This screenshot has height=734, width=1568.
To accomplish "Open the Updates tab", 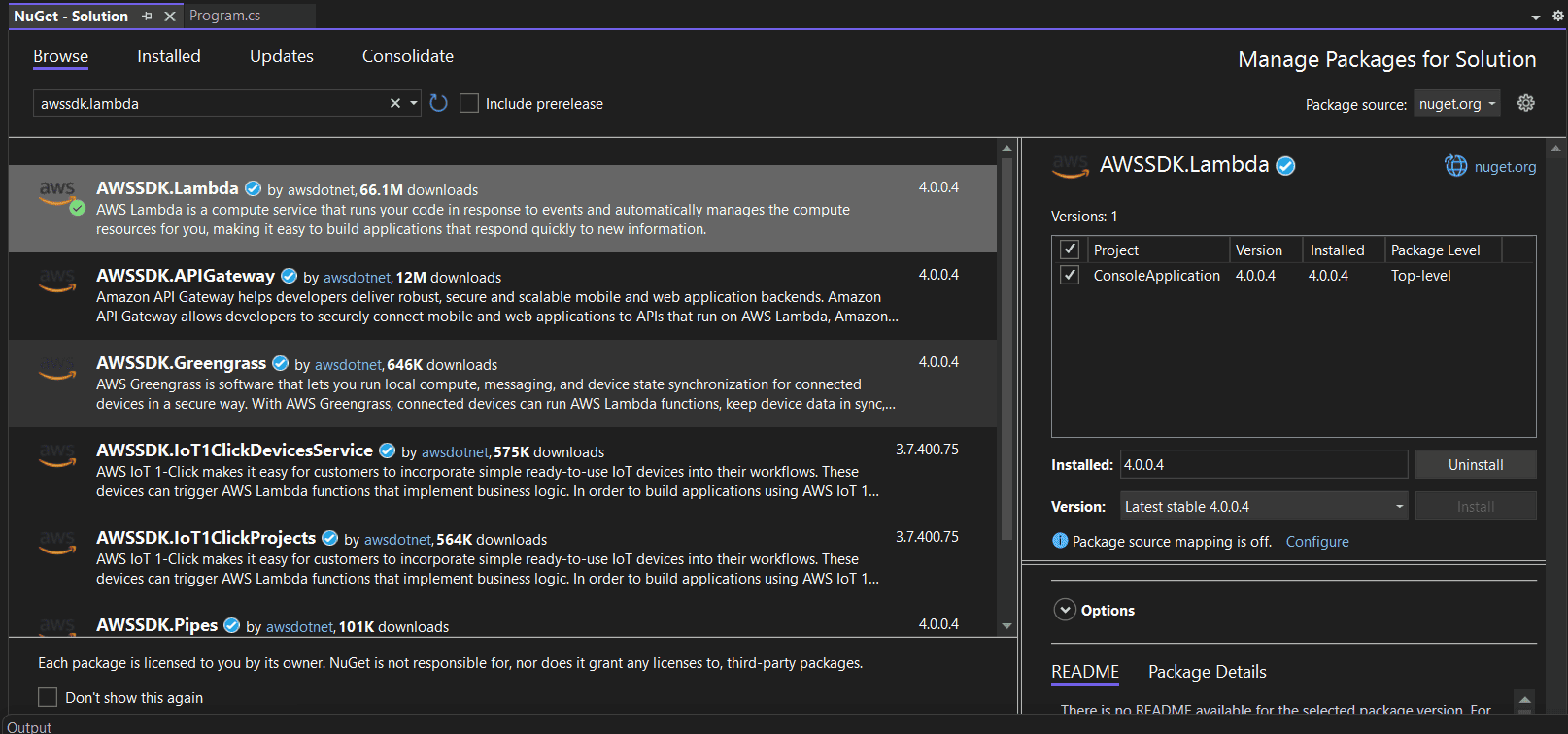I will pos(282,56).
